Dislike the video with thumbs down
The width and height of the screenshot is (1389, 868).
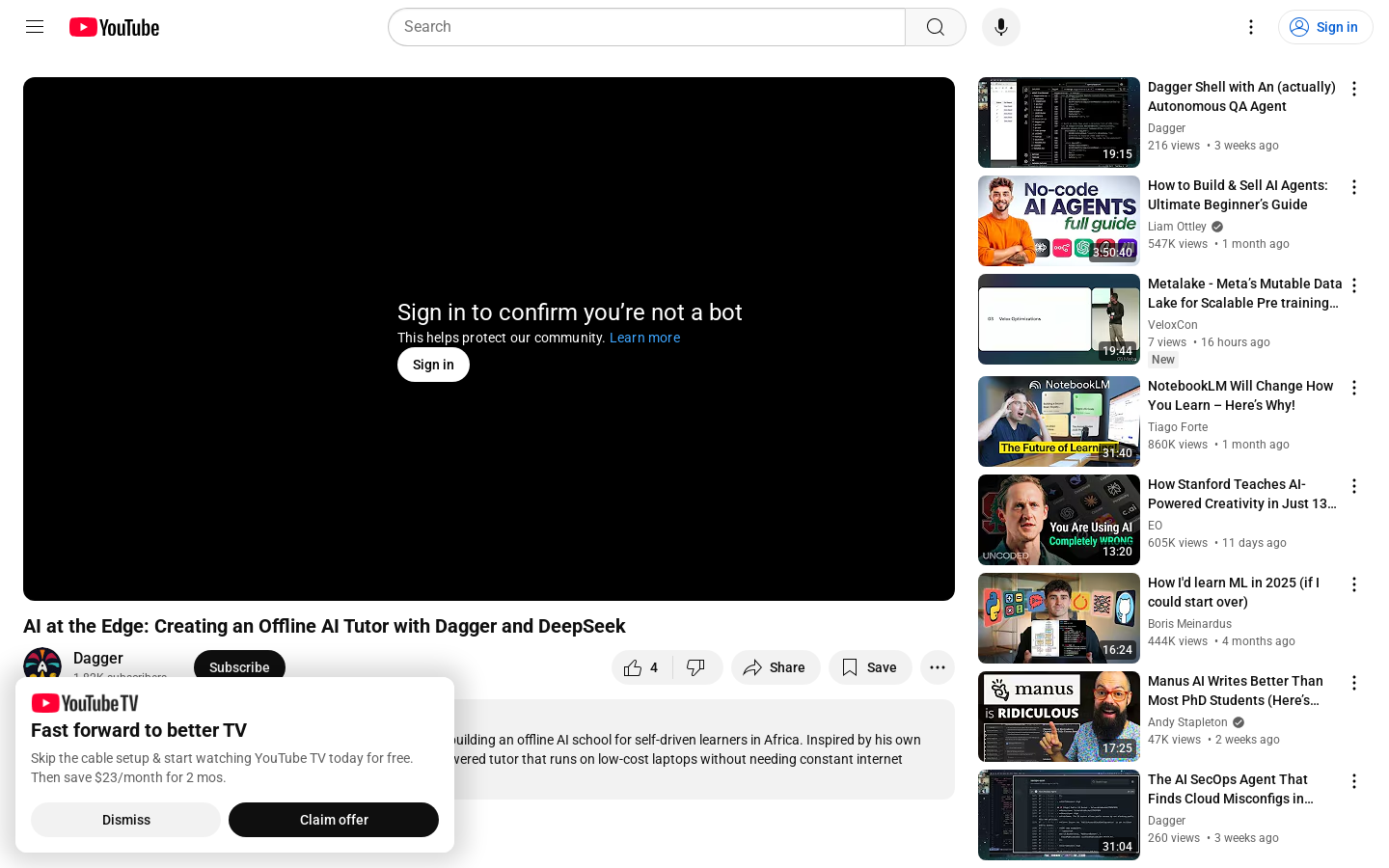(x=697, y=667)
